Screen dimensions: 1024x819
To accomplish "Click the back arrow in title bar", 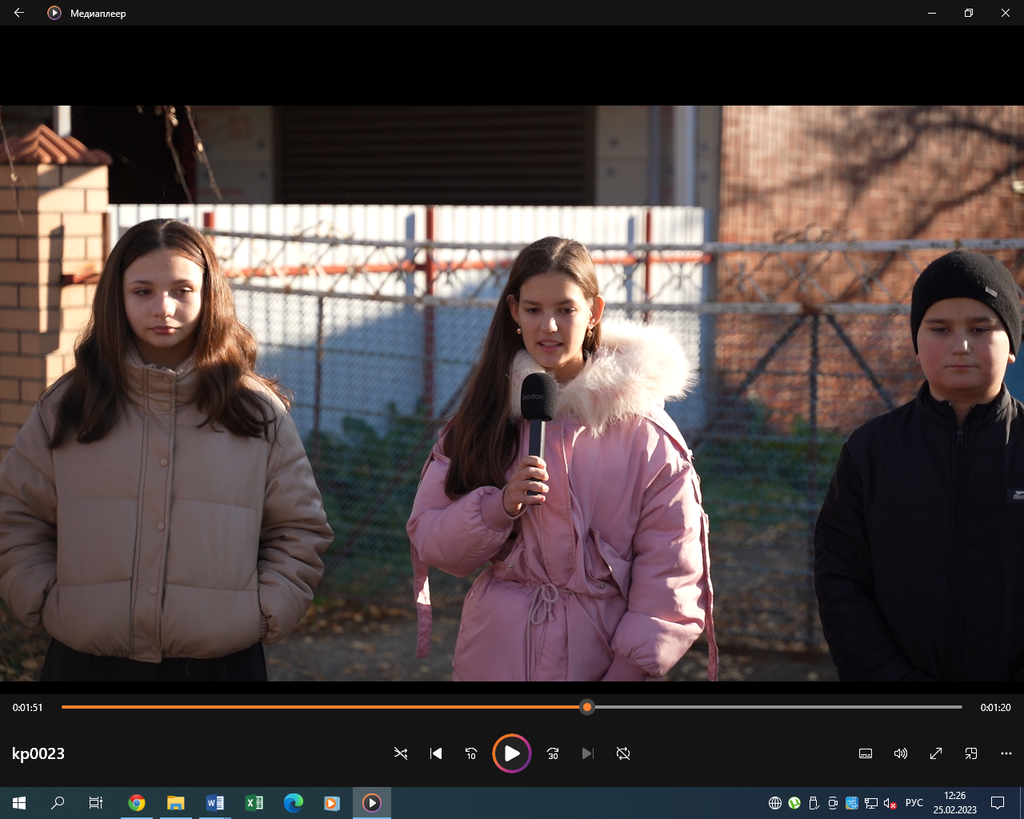I will click(x=19, y=13).
